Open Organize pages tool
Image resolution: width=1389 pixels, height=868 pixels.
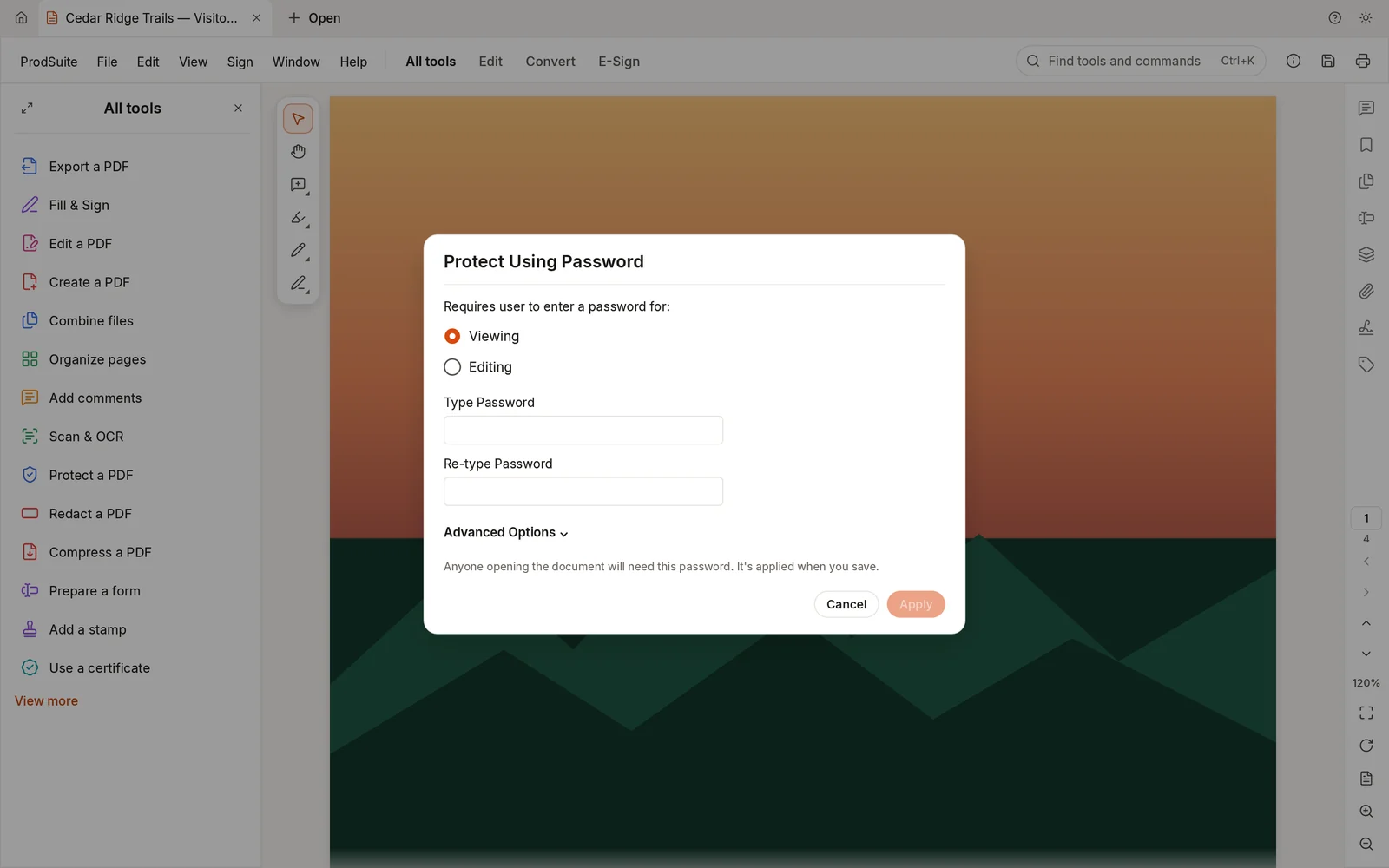[x=132, y=359]
